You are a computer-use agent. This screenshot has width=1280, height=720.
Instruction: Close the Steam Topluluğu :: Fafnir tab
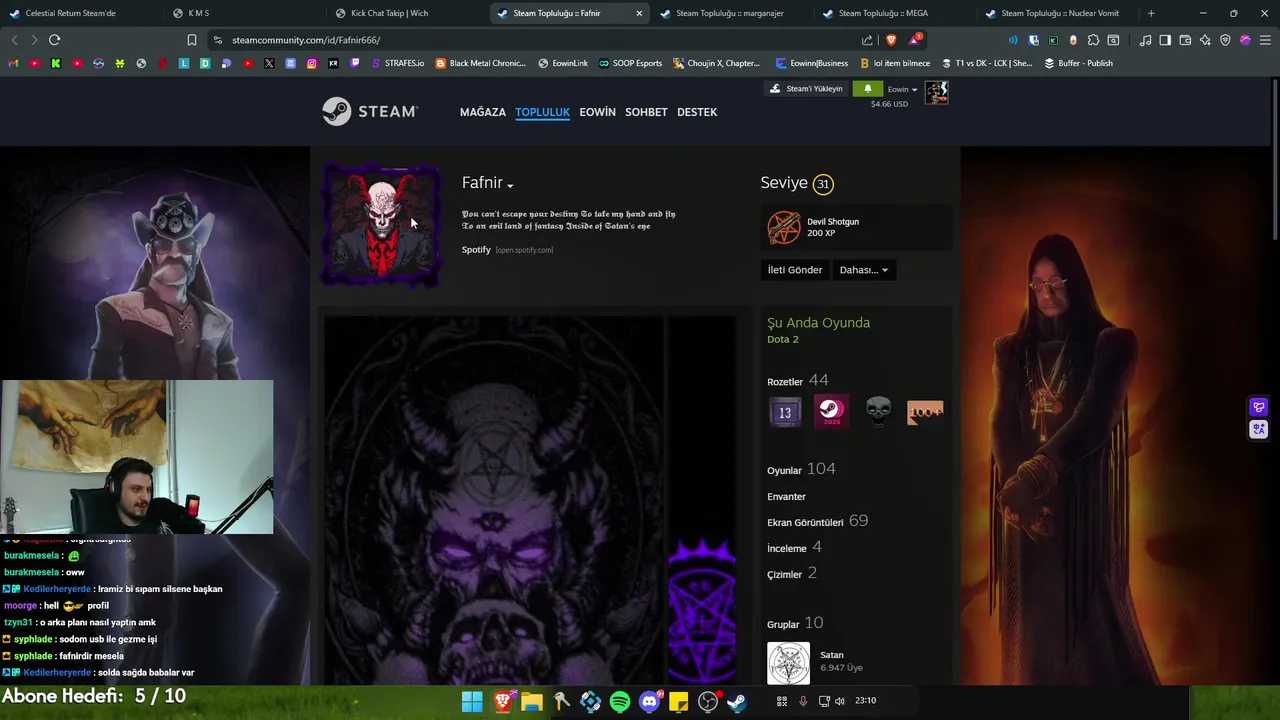(x=639, y=13)
